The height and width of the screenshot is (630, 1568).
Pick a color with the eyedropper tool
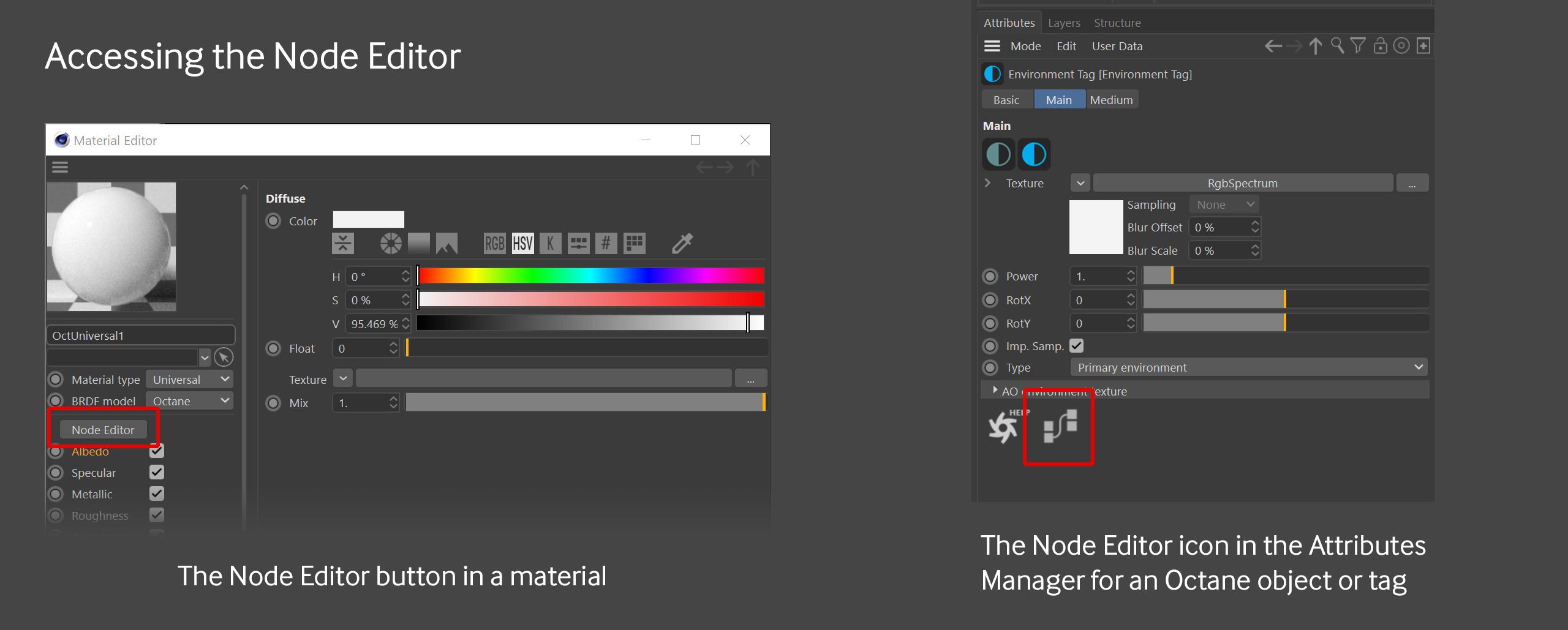tap(682, 242)
